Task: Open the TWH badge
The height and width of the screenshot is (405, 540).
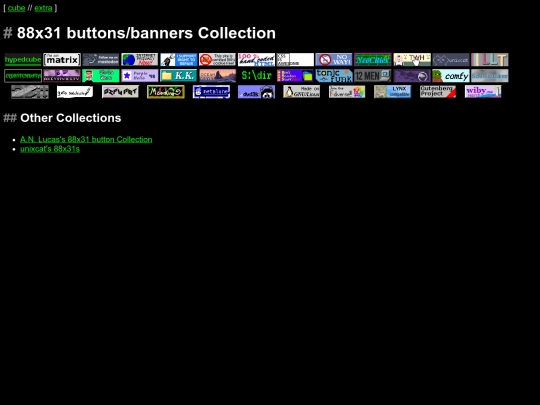Action: (412, 60)
